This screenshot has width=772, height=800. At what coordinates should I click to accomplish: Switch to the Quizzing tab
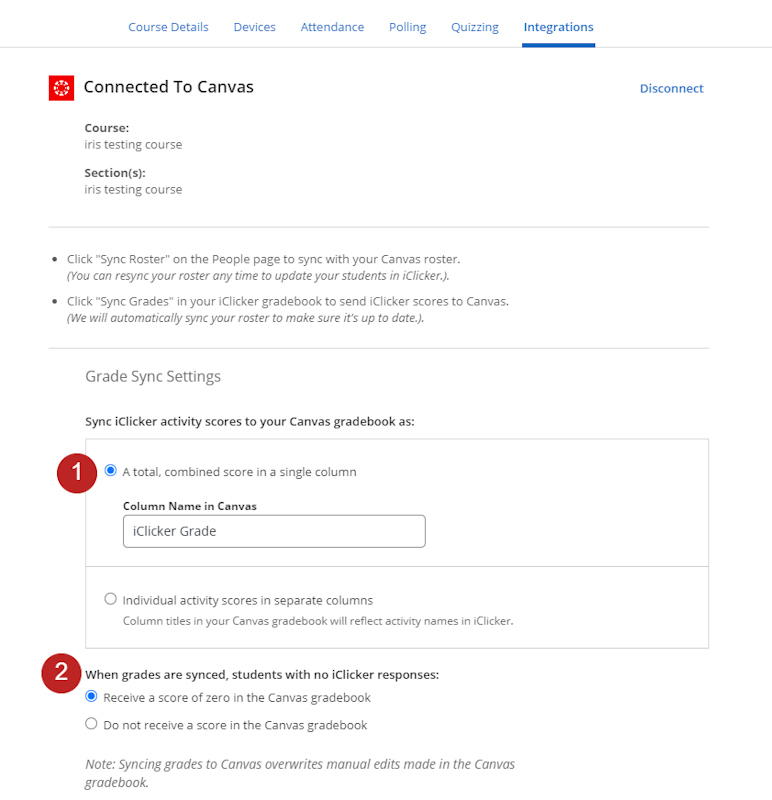pyautogui.click(x=475, y=27)
